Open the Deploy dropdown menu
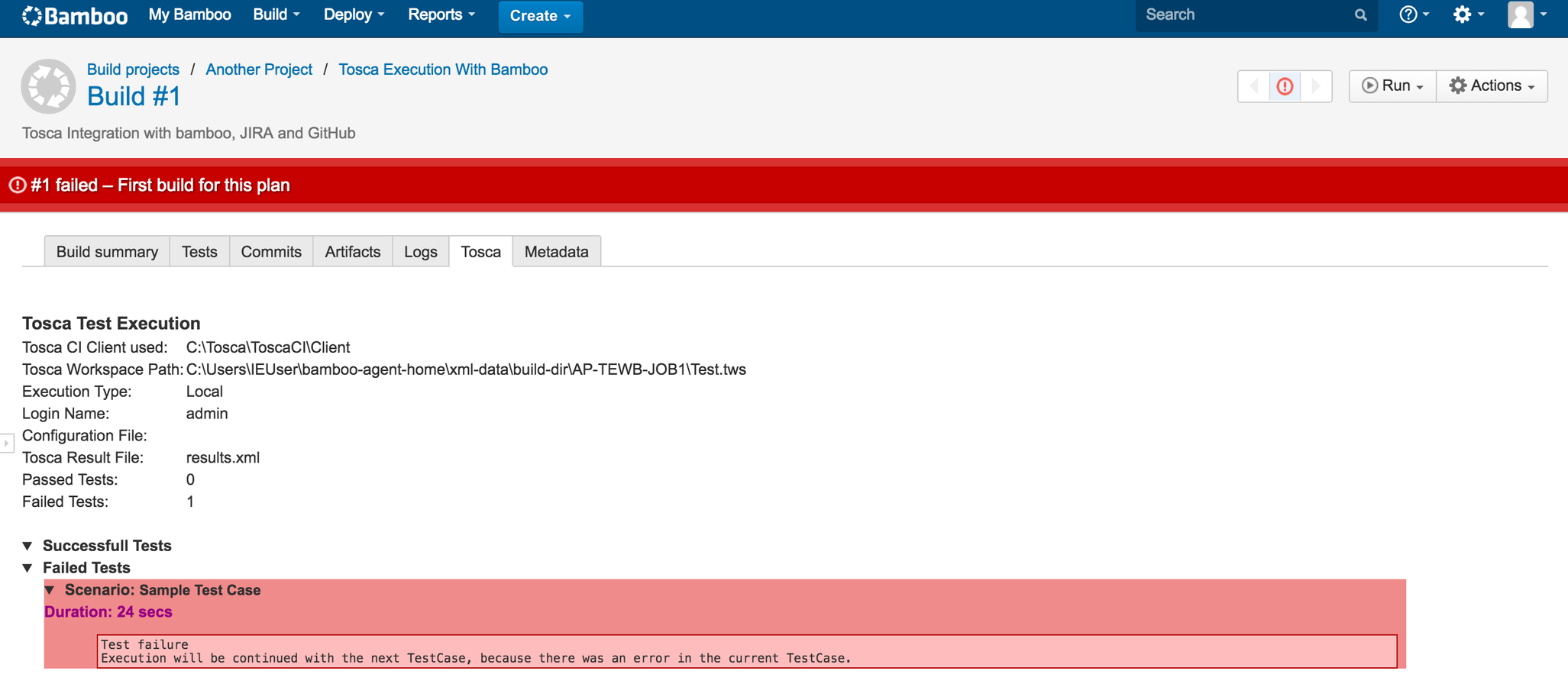The width and height of the screenshot is (1568, 687). pos(354,15)
